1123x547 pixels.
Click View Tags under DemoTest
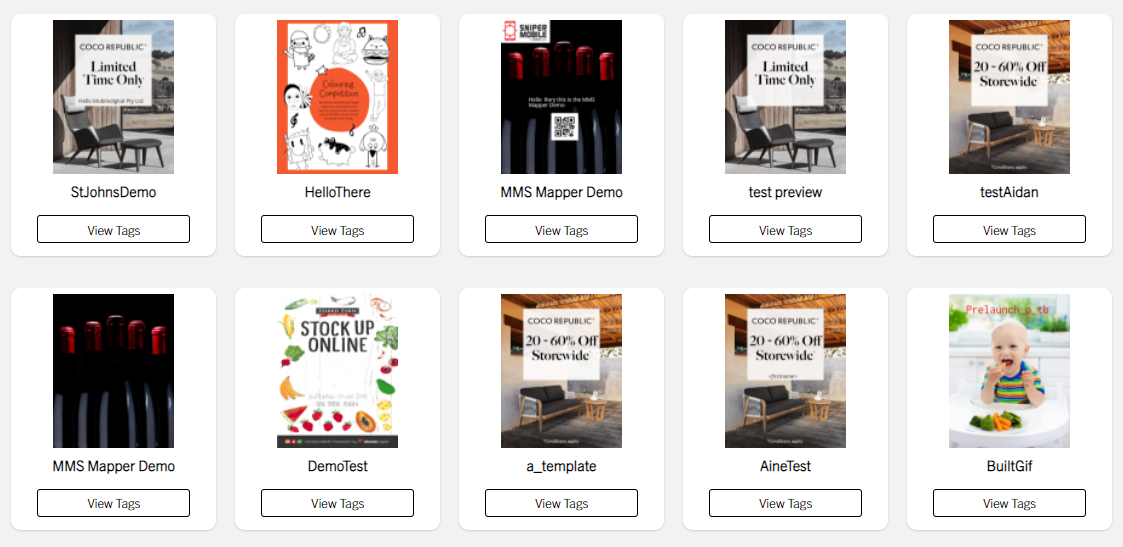[337, 503]
